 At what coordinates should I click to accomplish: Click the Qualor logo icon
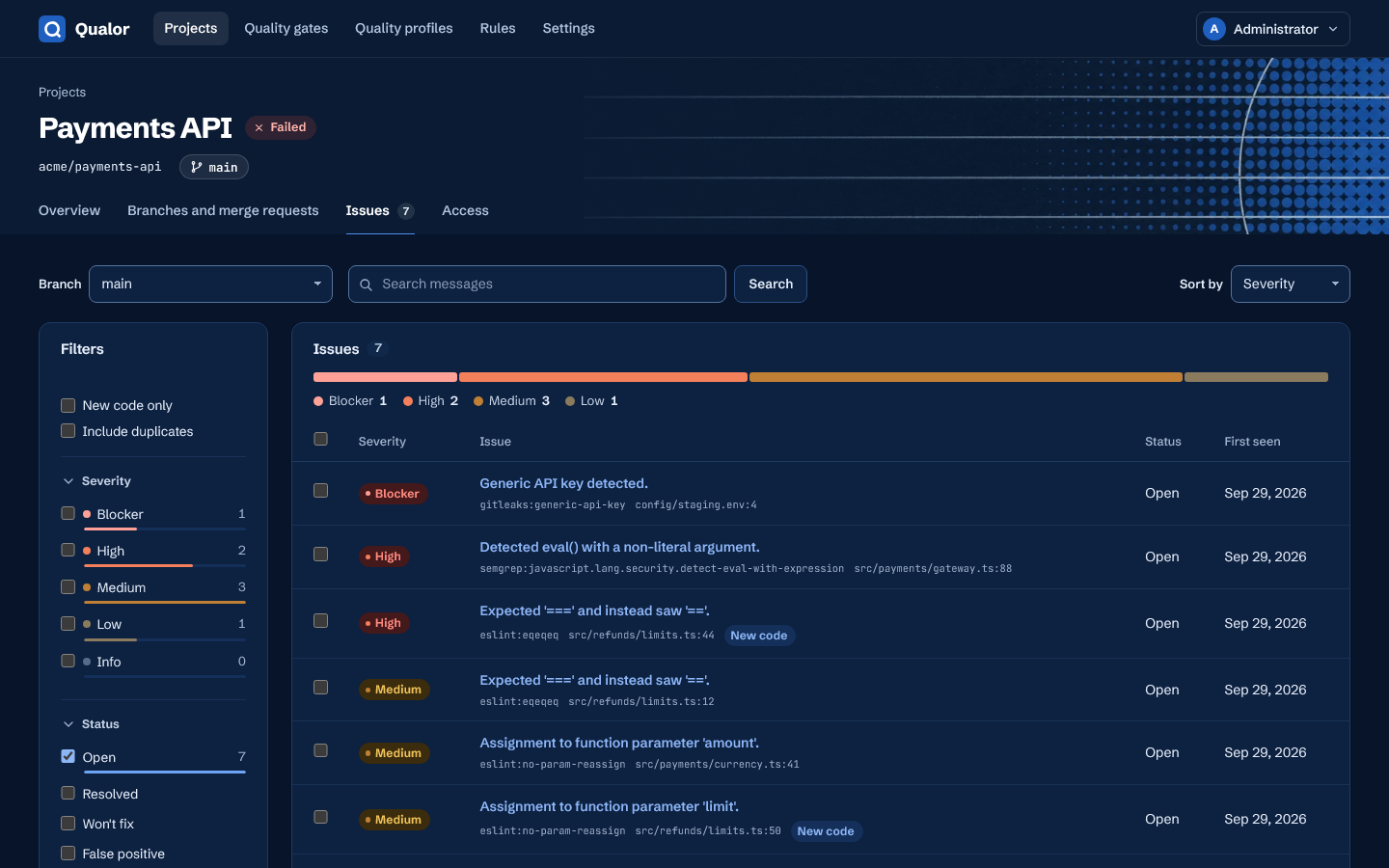pos(52,29)
